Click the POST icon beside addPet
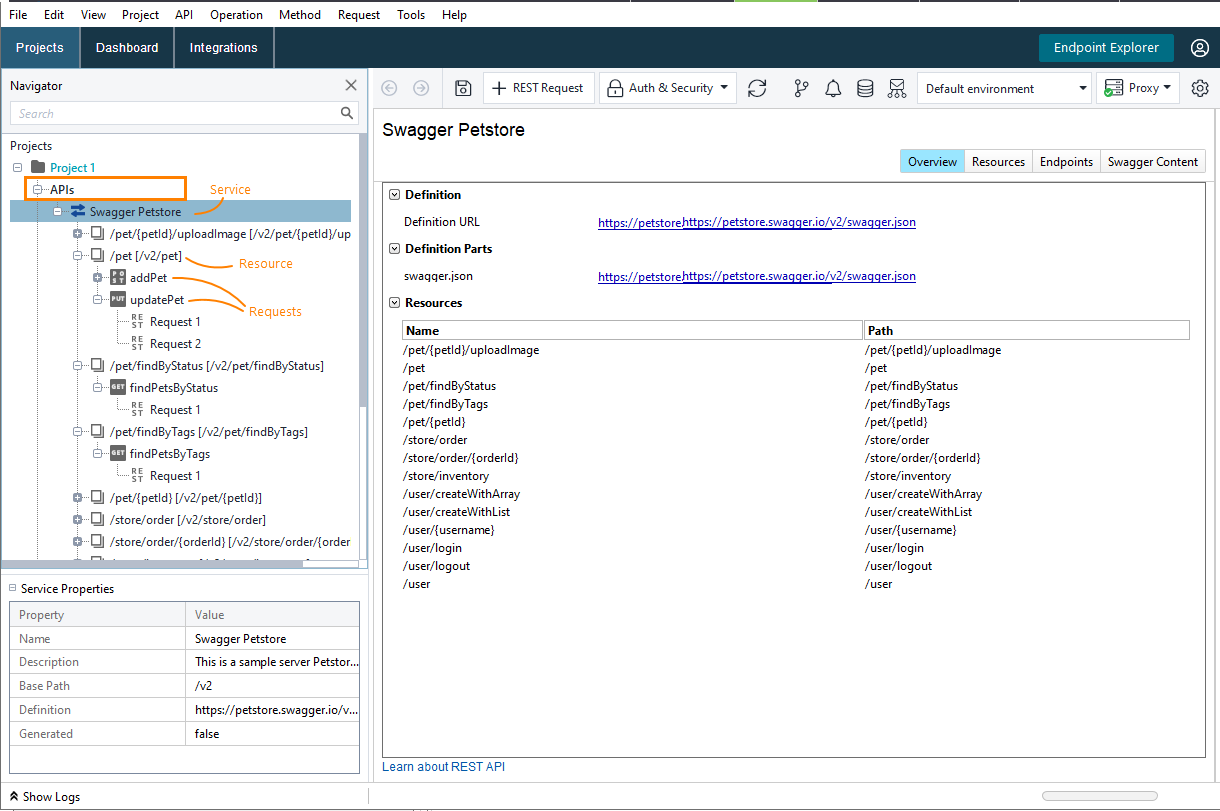This screenshot has height=811, width=1220. 118,277
